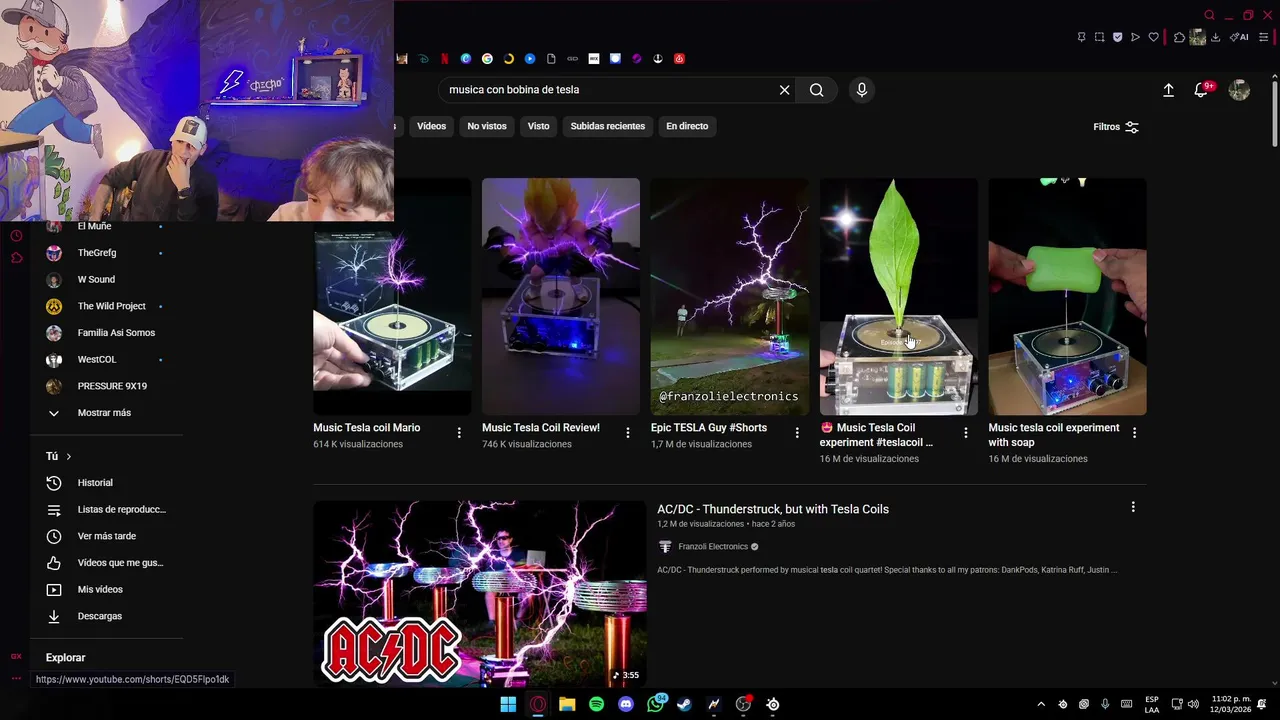Select the Subidas recientes filter chip
The image size is (1280, 720).
[608, 126]
